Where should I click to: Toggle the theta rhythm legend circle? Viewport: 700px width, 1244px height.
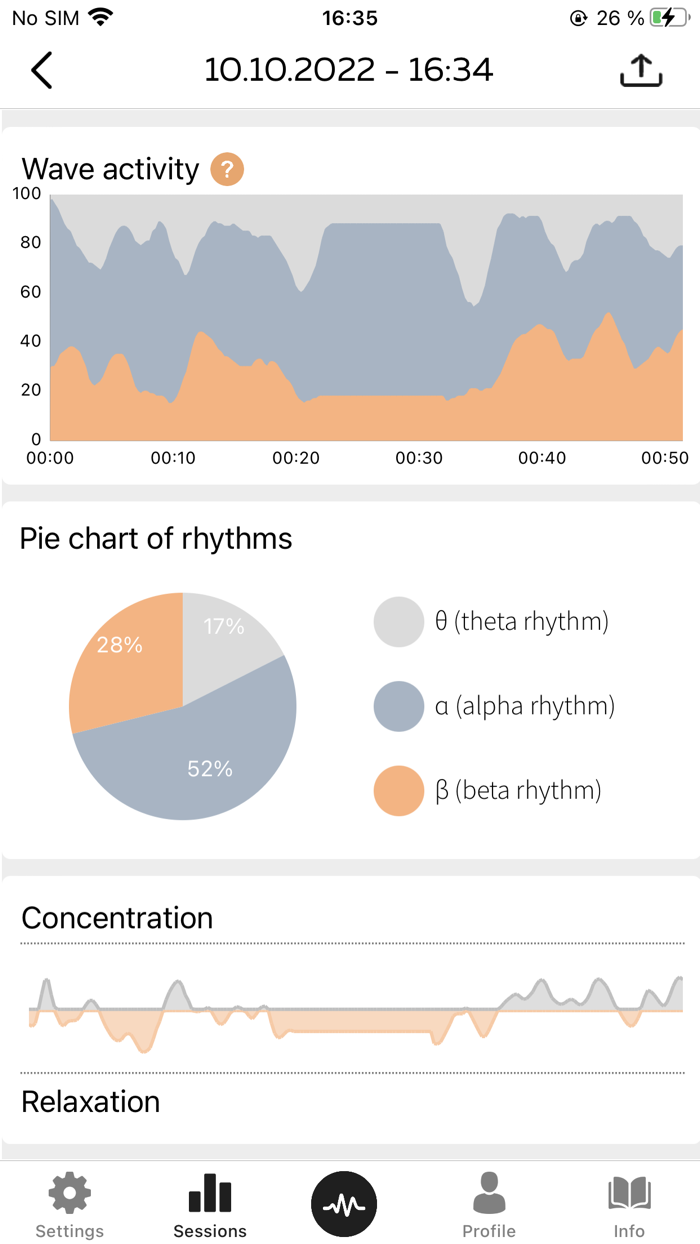tap(398, 621)
